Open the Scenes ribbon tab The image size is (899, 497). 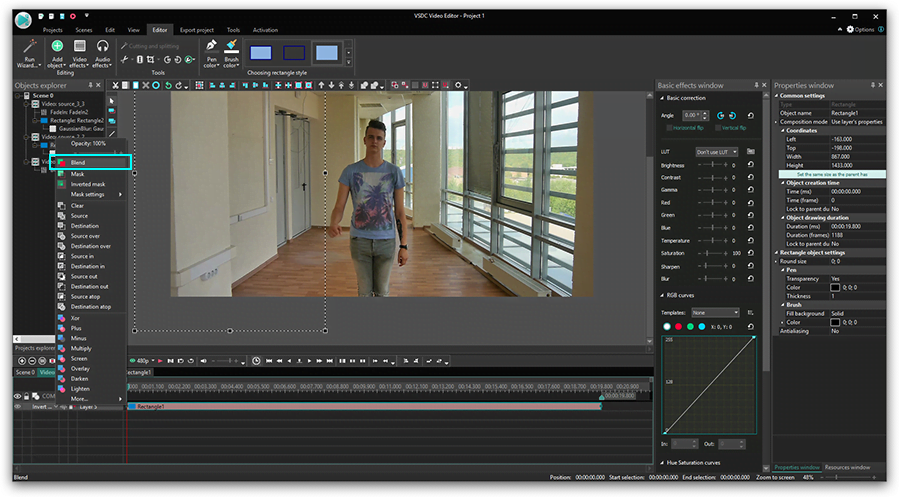[84, 30]
